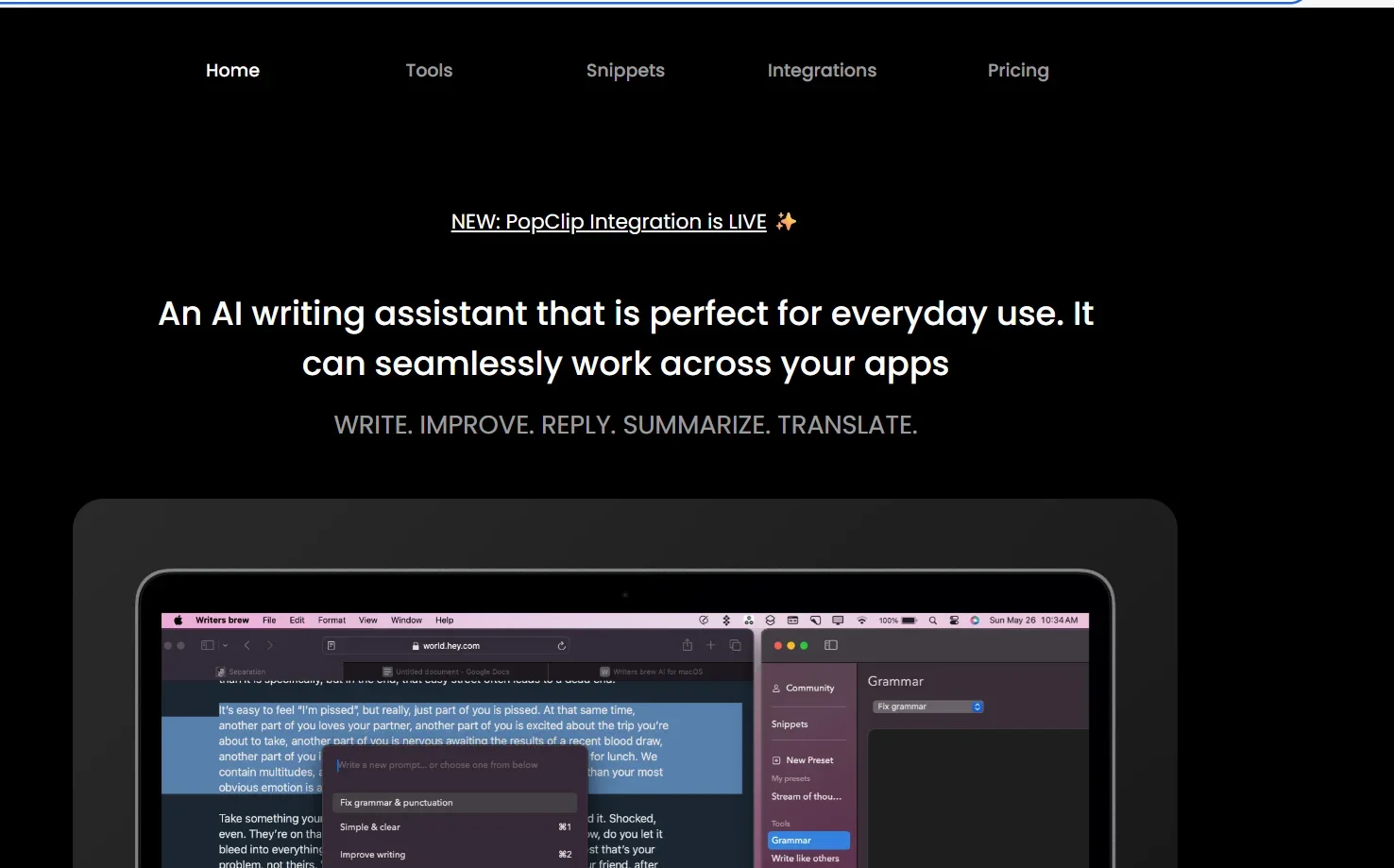Screen dimensions: 1394x868
Task: Click the Write a new prompt field
Action: coord(453,765)
